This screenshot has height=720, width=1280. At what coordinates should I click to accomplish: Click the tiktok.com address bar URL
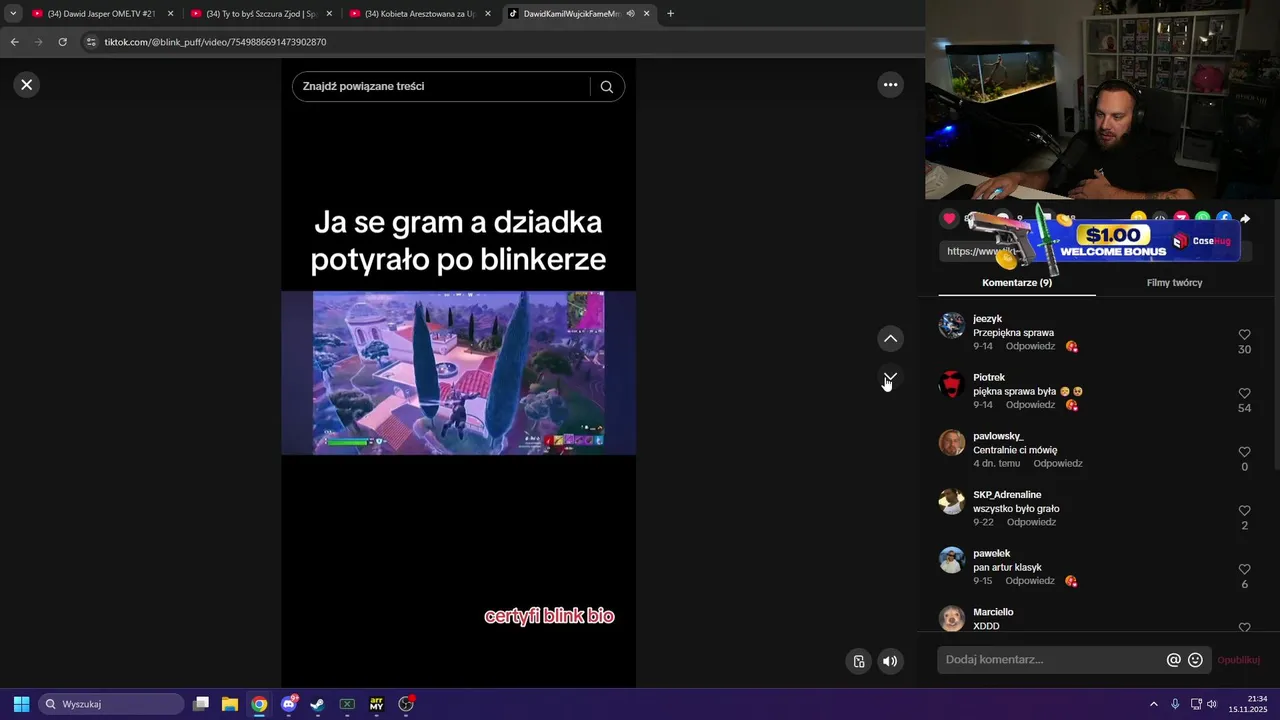[x=216, y=42]
